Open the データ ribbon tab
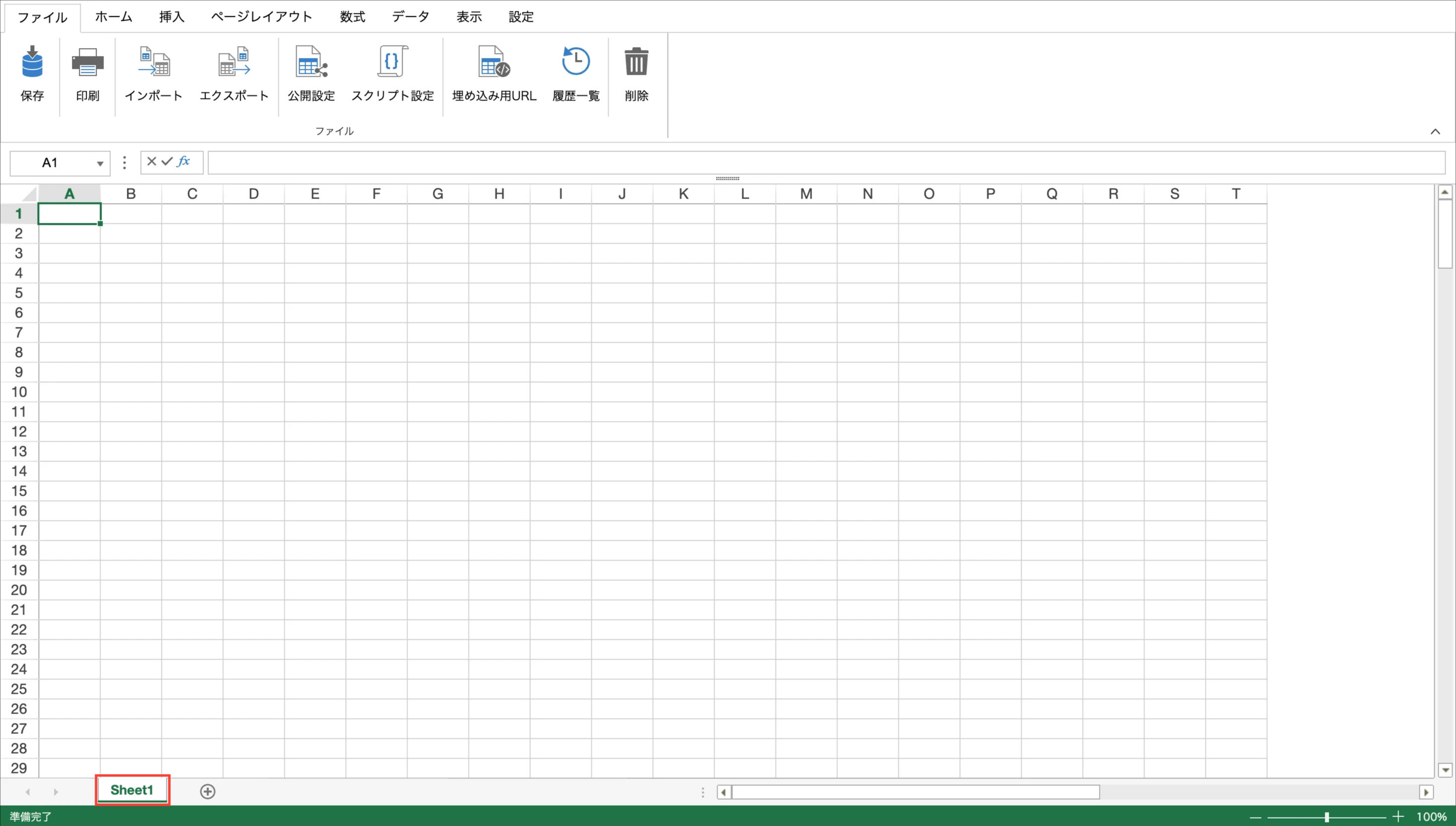 (x=411, y=17)
